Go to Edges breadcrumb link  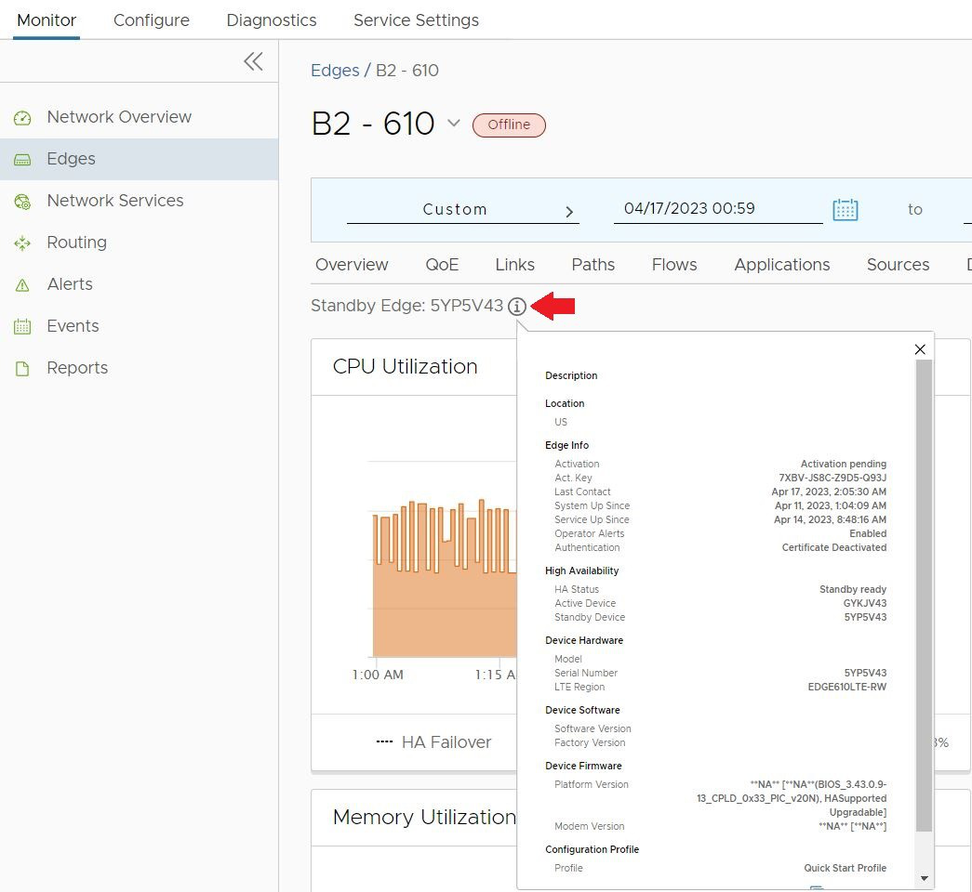(x=334, y=70)
